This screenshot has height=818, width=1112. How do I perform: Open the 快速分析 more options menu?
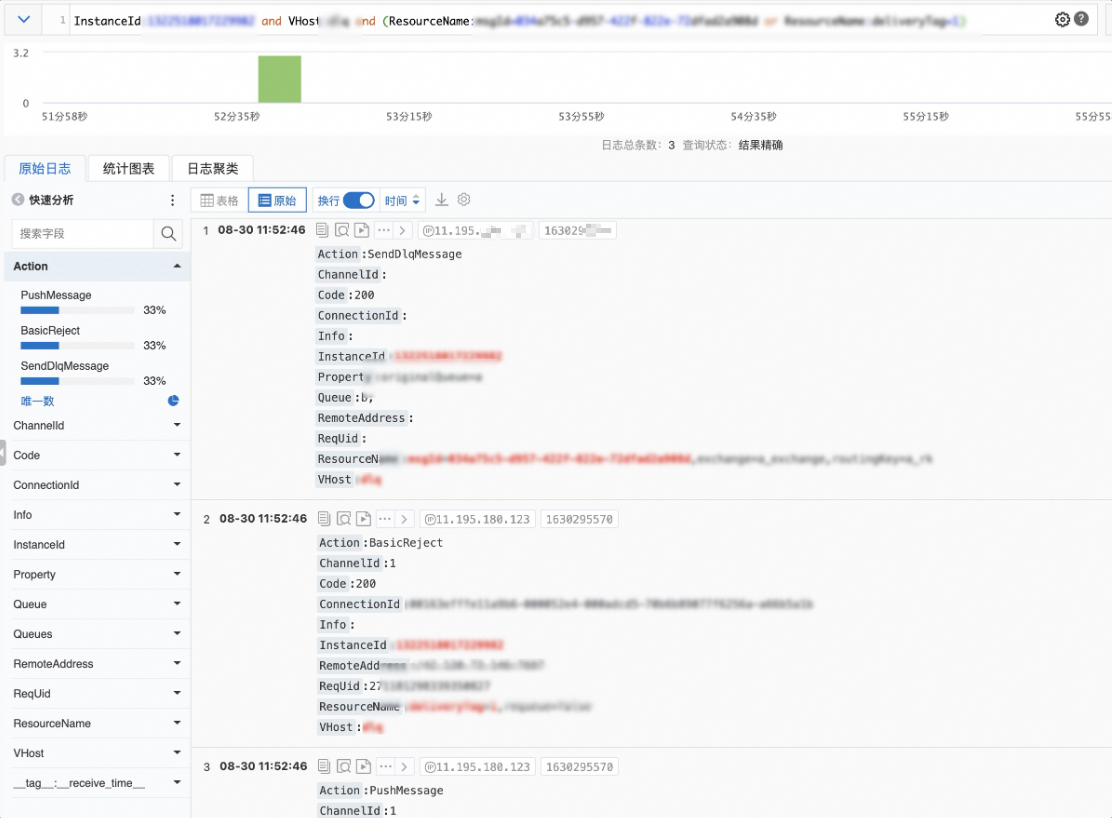click(x=172, y=200)
